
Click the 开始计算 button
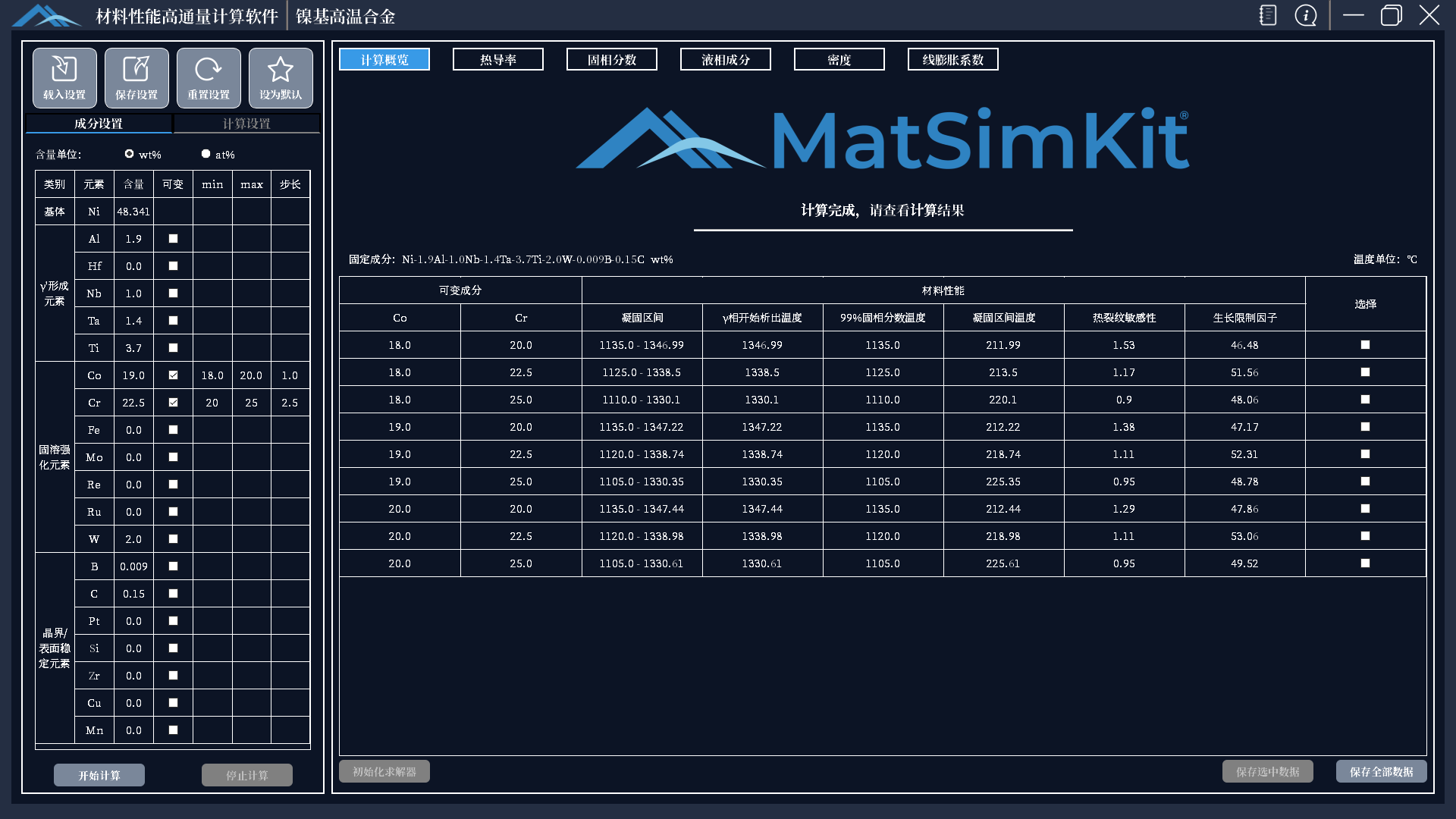click(99, 775)
